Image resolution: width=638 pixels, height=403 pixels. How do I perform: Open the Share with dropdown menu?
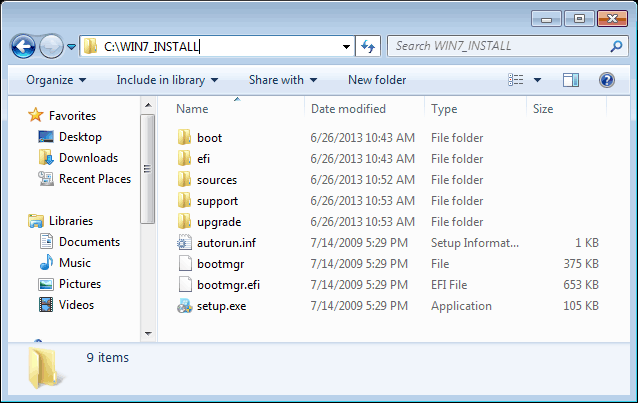tap(282, 80)
